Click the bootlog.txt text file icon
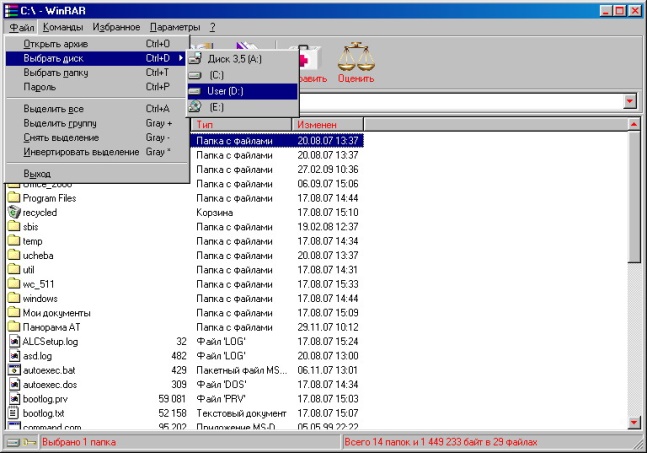This screenshot has height=453, width=647. click(x=14, y=413)
